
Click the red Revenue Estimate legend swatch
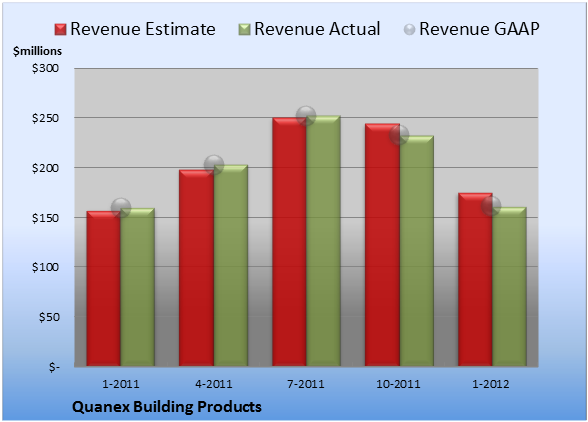[60, 30]
